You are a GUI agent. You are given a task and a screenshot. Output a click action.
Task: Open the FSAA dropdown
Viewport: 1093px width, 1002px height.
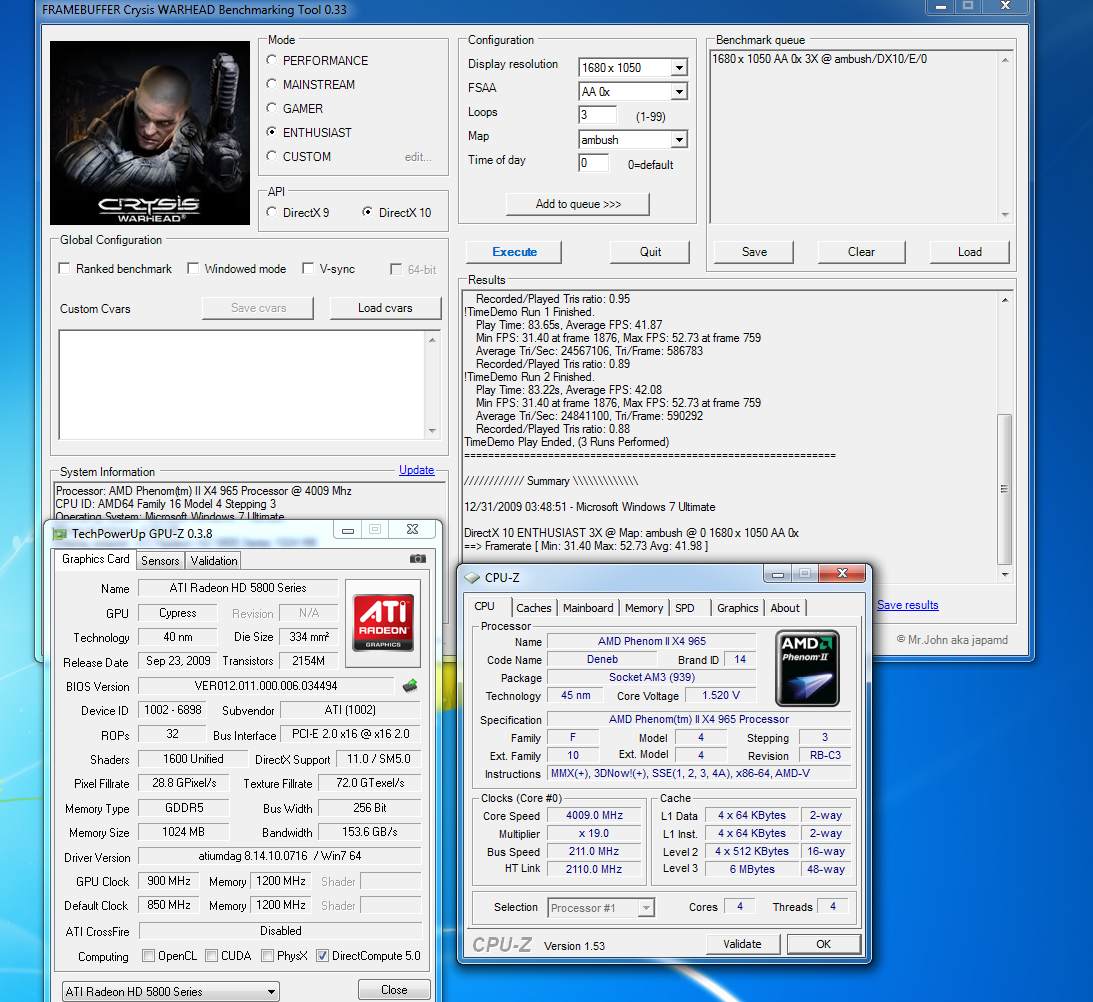click(679, 91)
